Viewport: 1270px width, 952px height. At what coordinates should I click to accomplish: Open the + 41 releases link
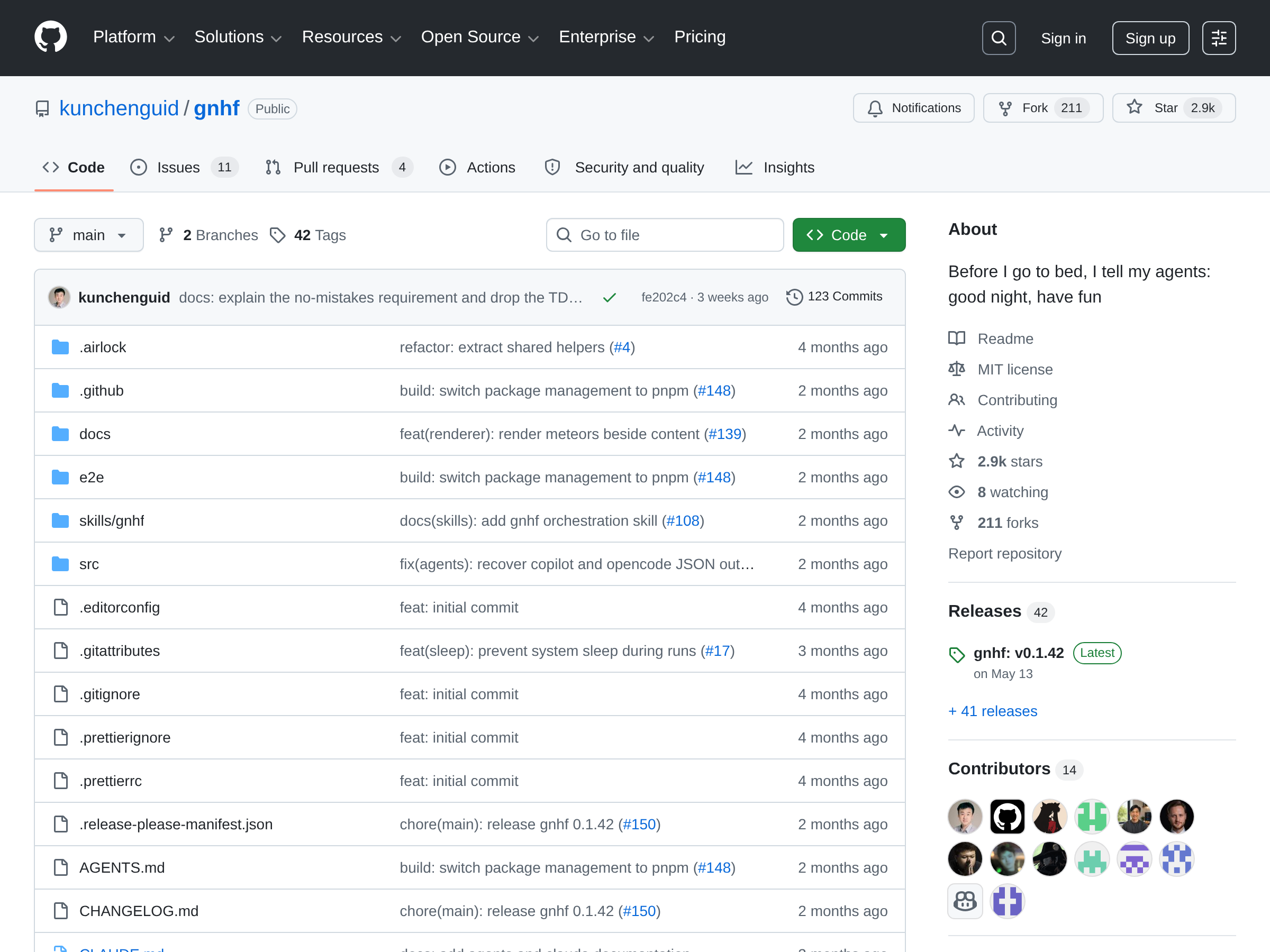993,711
